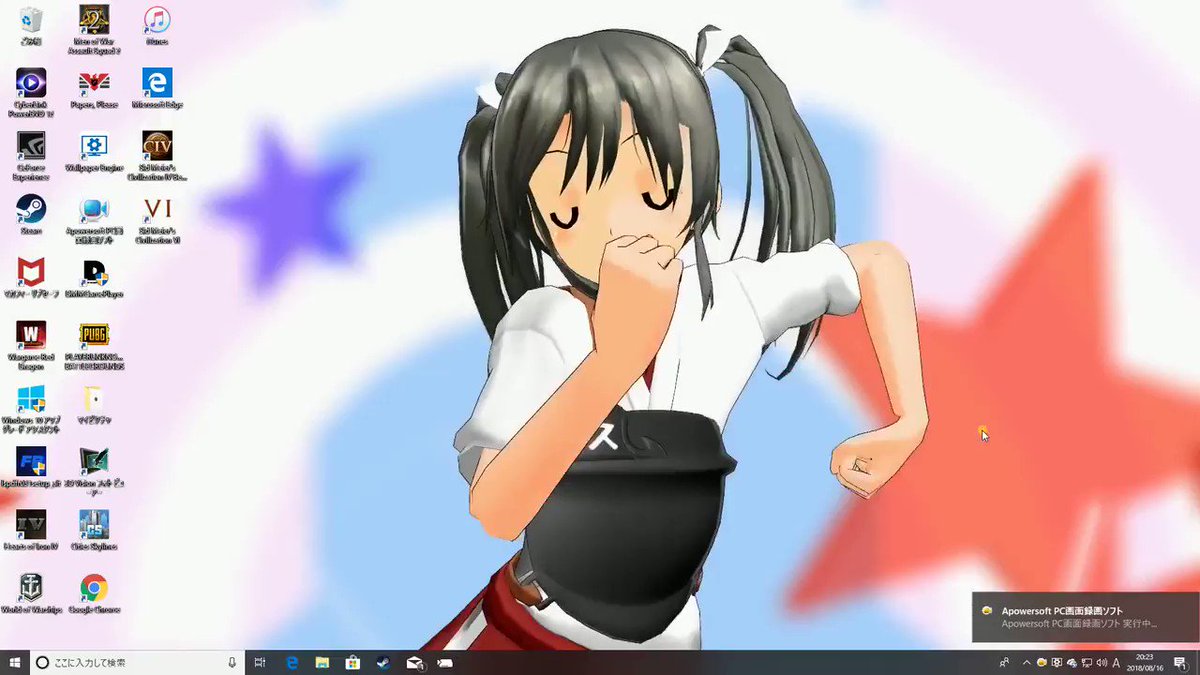
Task: Open Men of War Assault Squad 2 shortcut
Action: click(94, 30)
